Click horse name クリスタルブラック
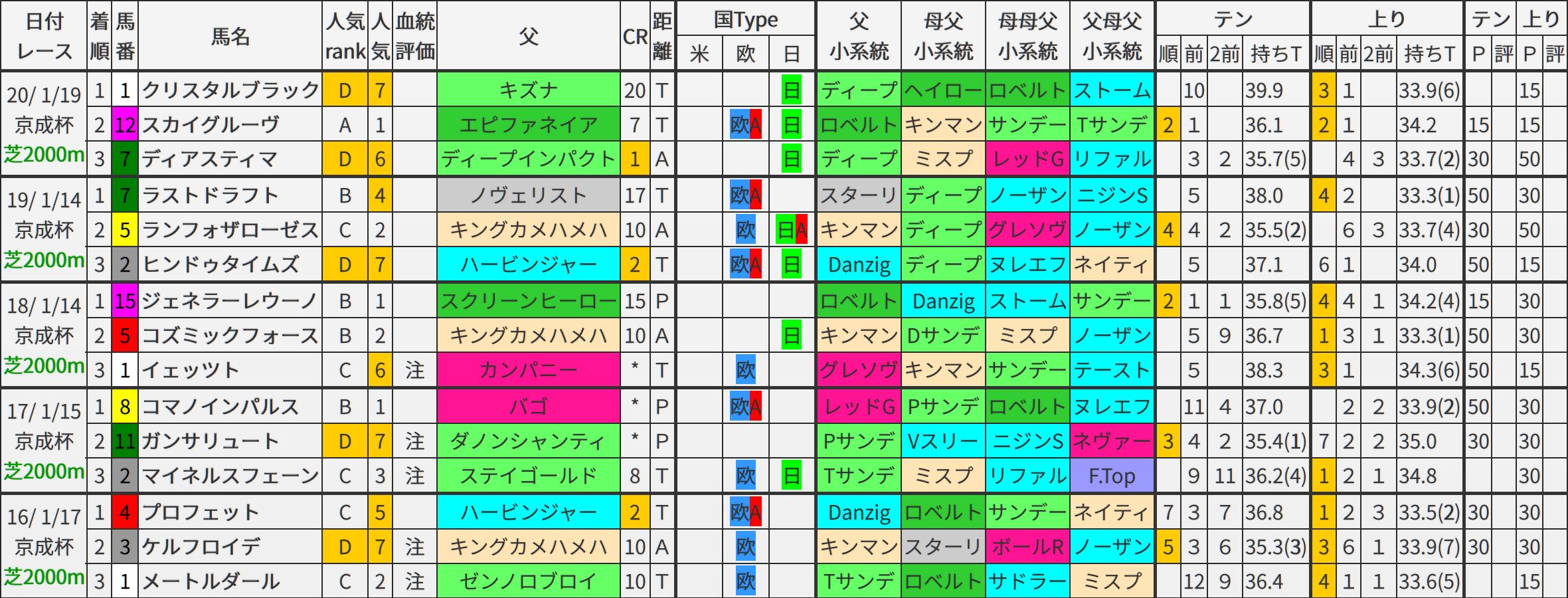 click(230, 90)
